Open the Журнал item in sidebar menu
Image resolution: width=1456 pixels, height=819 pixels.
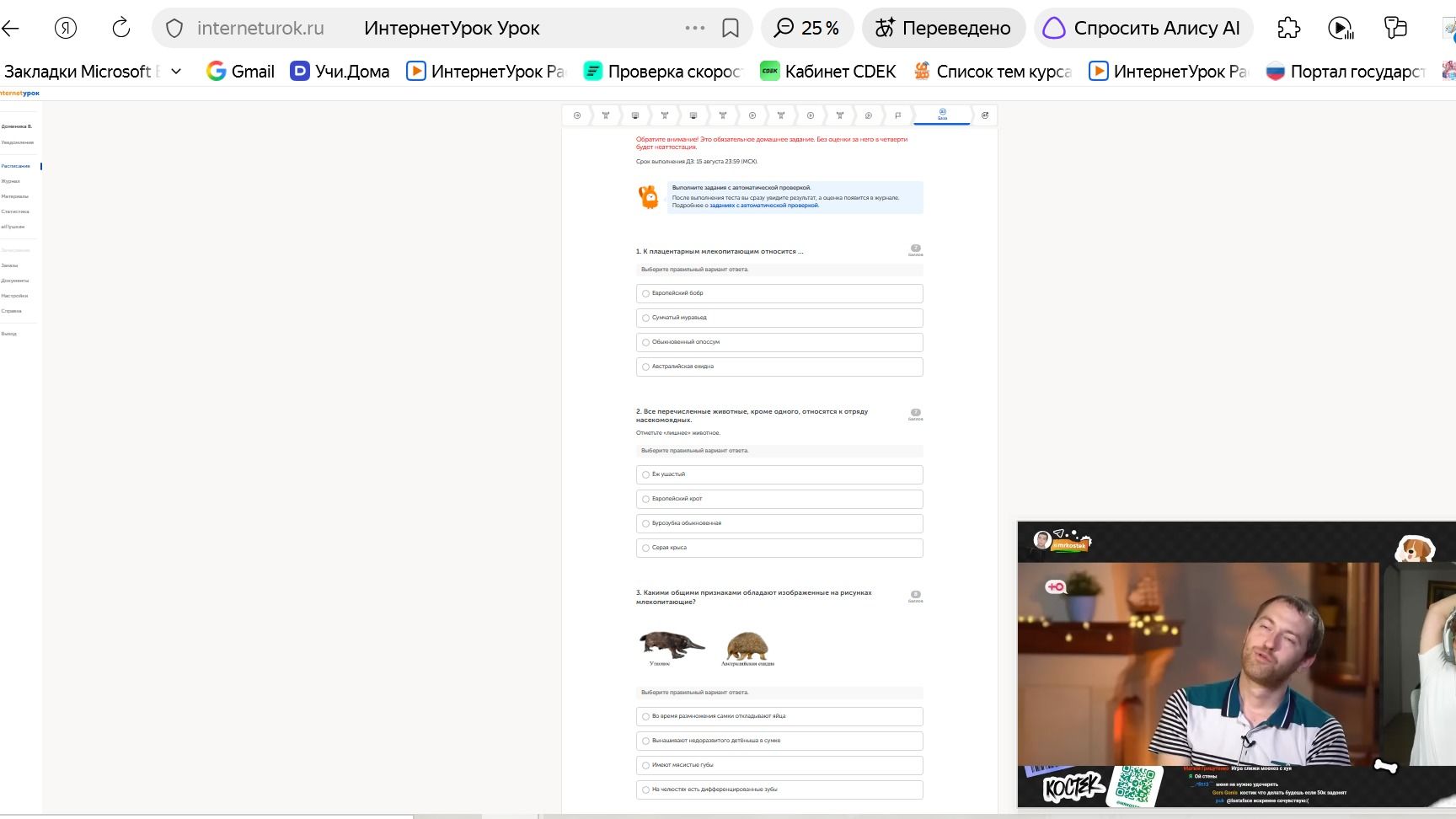(11, 181)
